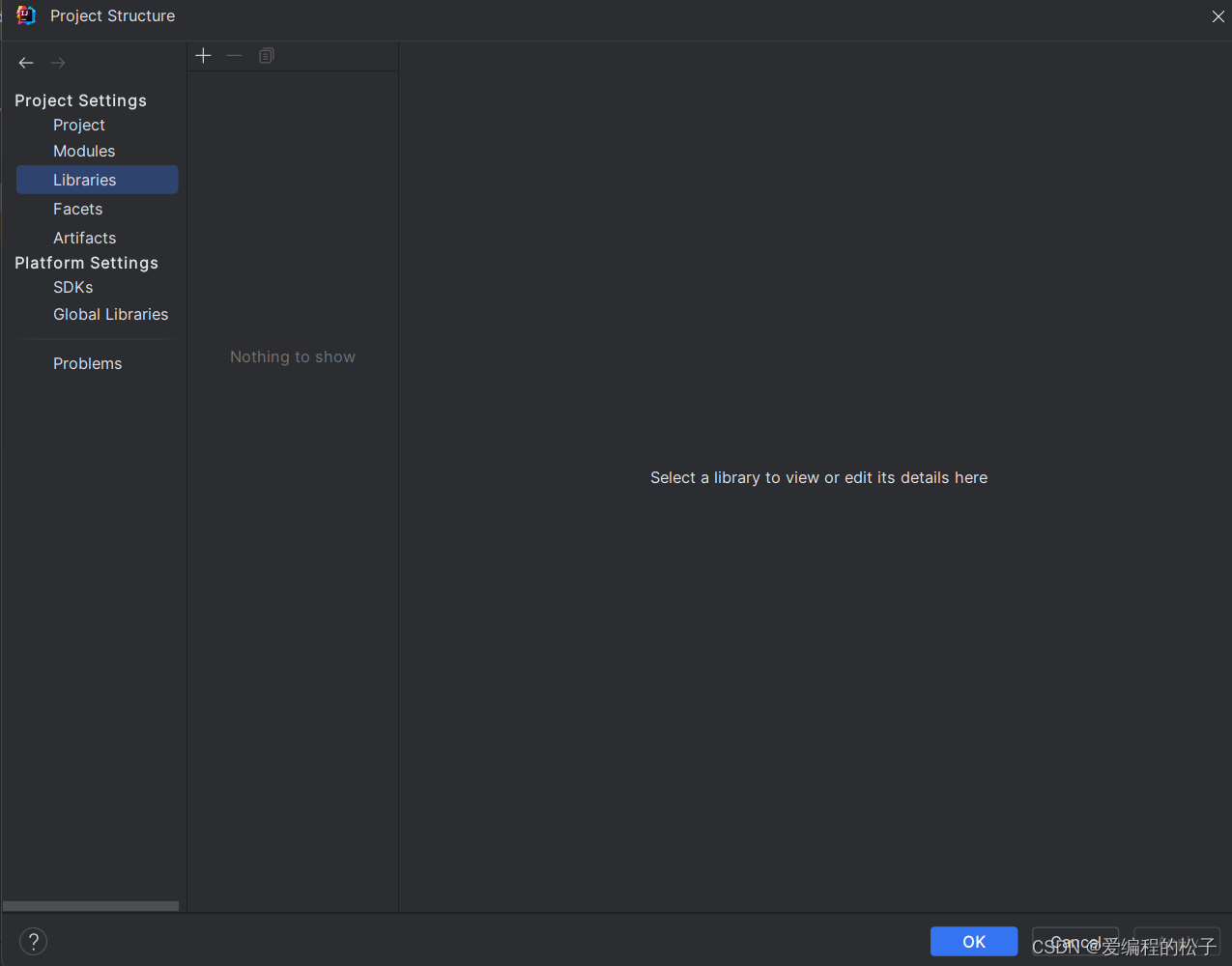The width and height of the screenshot is (1232, 966).
Task: Go to the Facets section
Action: click(77, 210)
